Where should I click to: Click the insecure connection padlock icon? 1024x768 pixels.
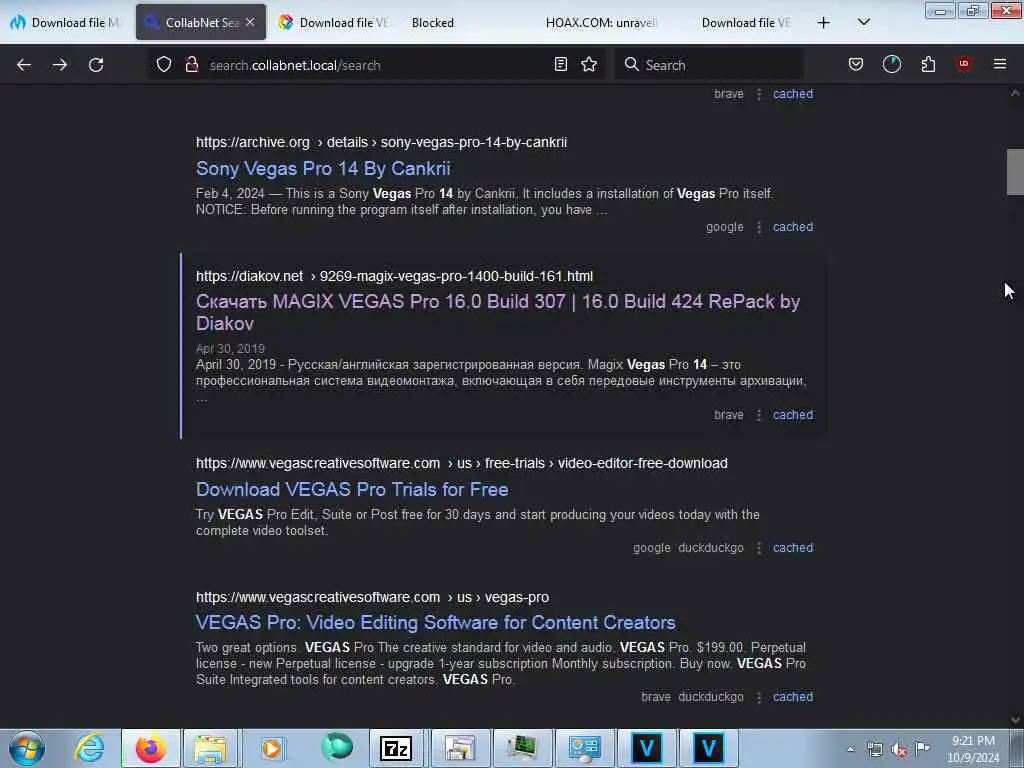(191, 65)
